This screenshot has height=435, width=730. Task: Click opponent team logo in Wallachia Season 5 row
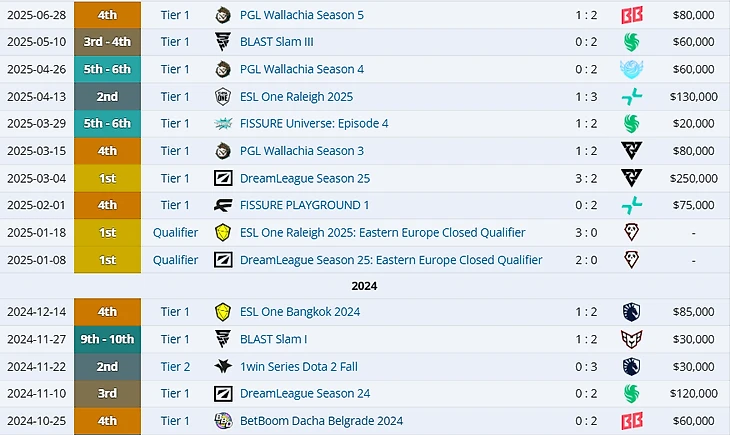[631, 15]
